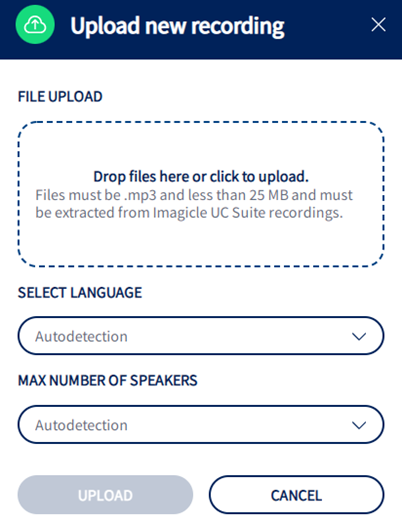Open the Max Number of Speakers dropdown
Viewport: 402px width, 522px height.
click(x=201, y=424)
